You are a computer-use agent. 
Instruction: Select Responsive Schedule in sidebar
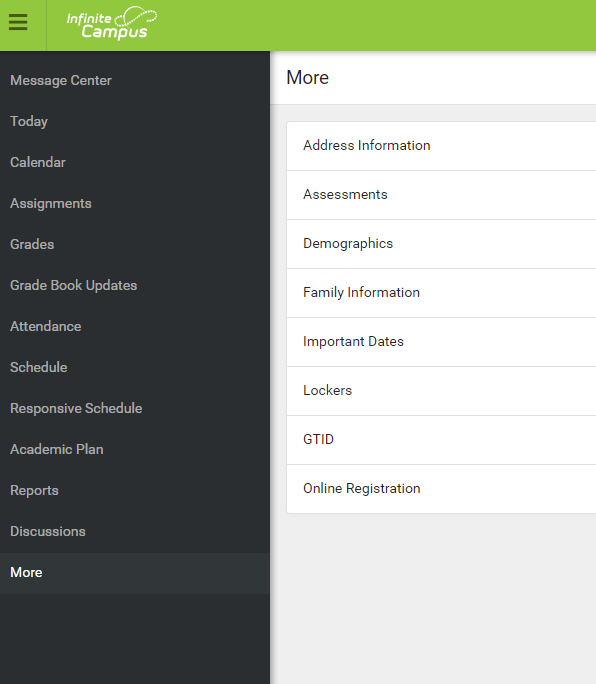(135, 408)
